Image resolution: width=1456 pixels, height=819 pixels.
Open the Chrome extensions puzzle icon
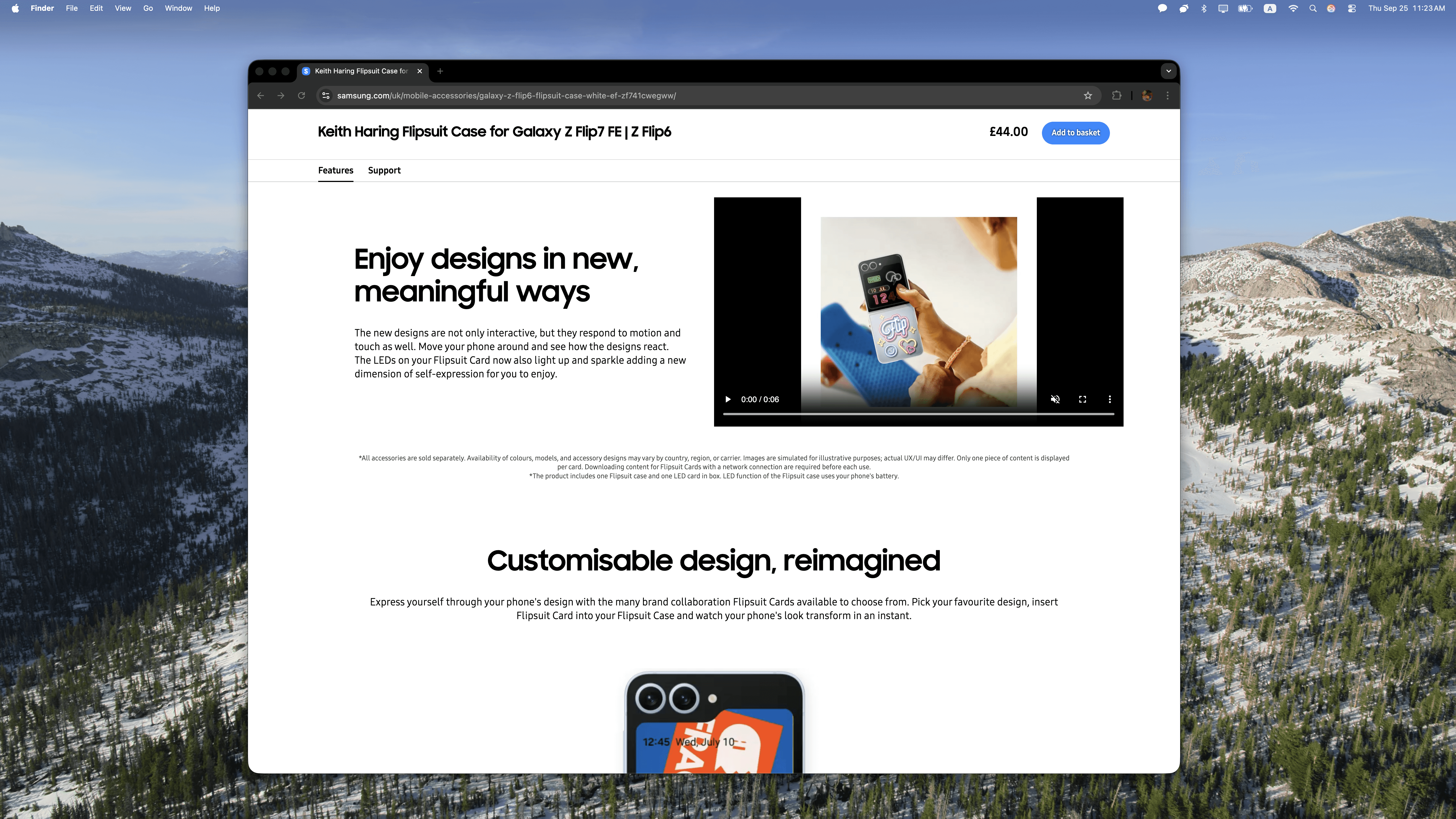click(1116, 96)
